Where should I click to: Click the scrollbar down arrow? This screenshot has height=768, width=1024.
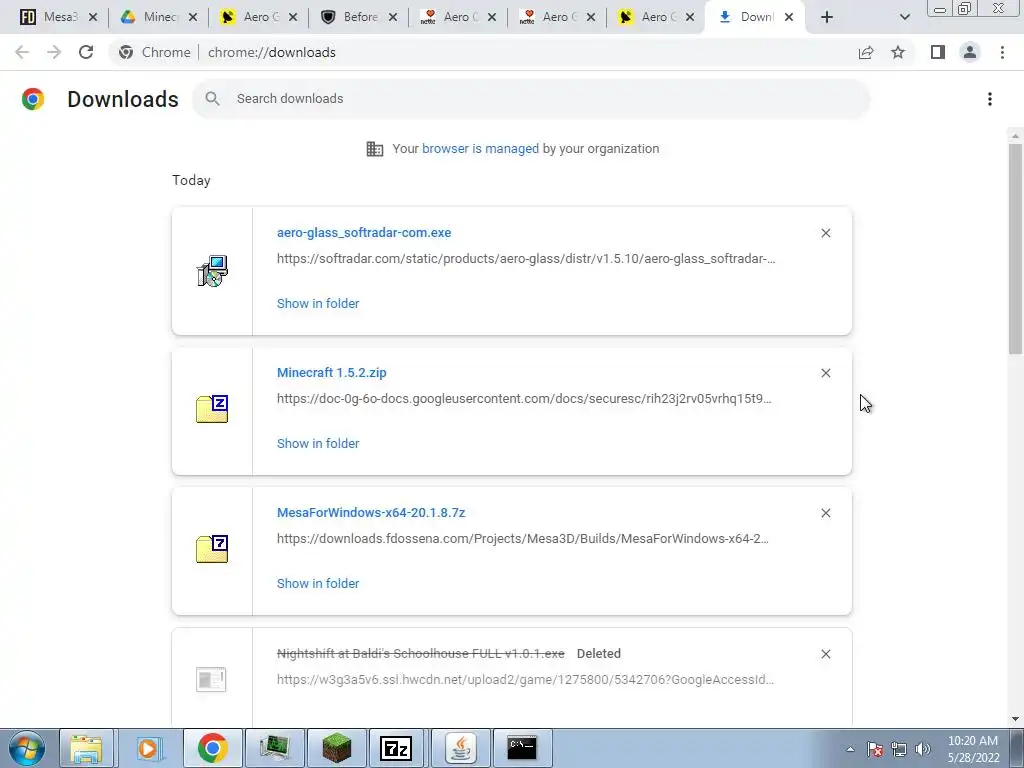tap(1015, 719)
